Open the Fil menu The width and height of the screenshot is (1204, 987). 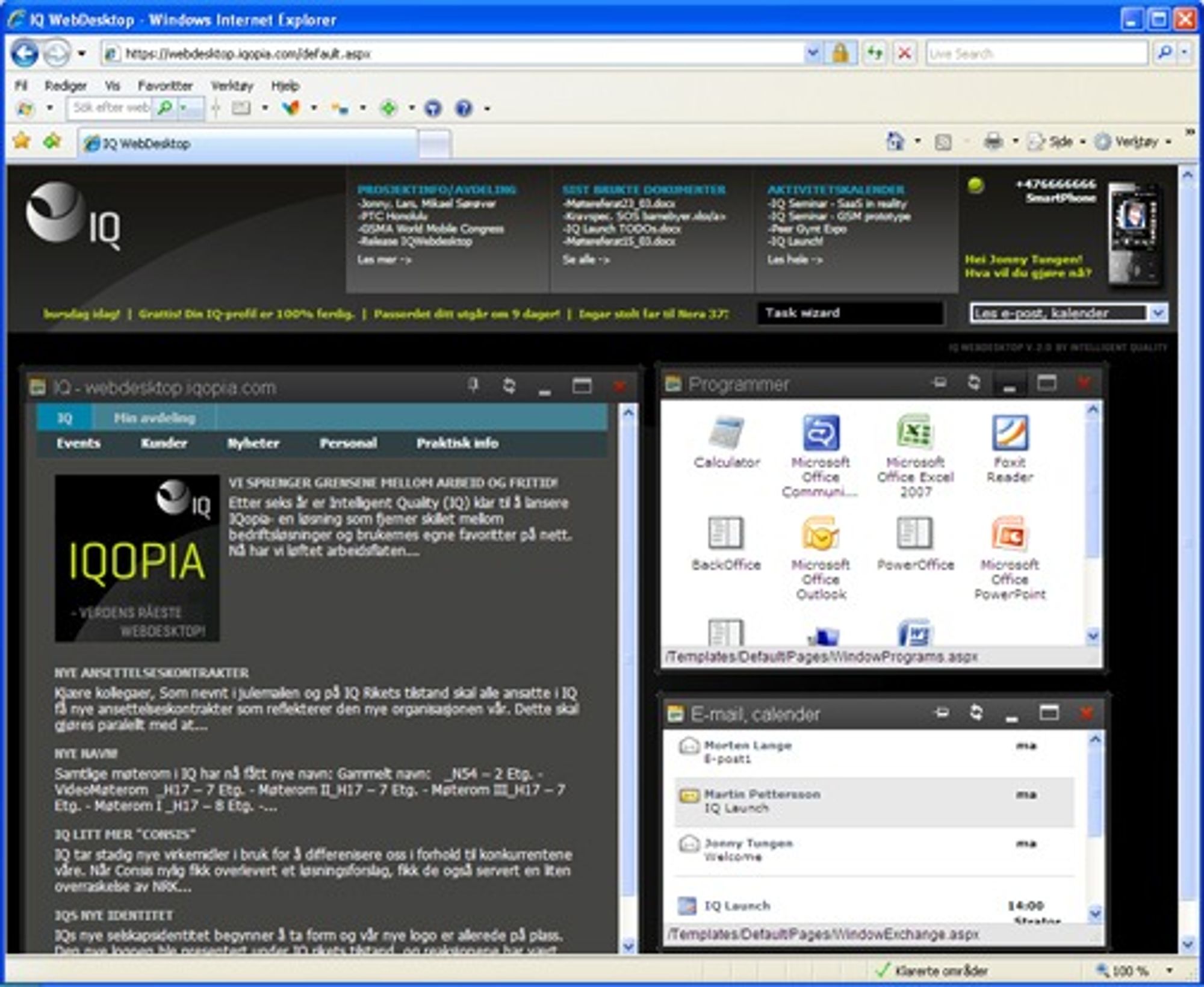pos(21,85)
